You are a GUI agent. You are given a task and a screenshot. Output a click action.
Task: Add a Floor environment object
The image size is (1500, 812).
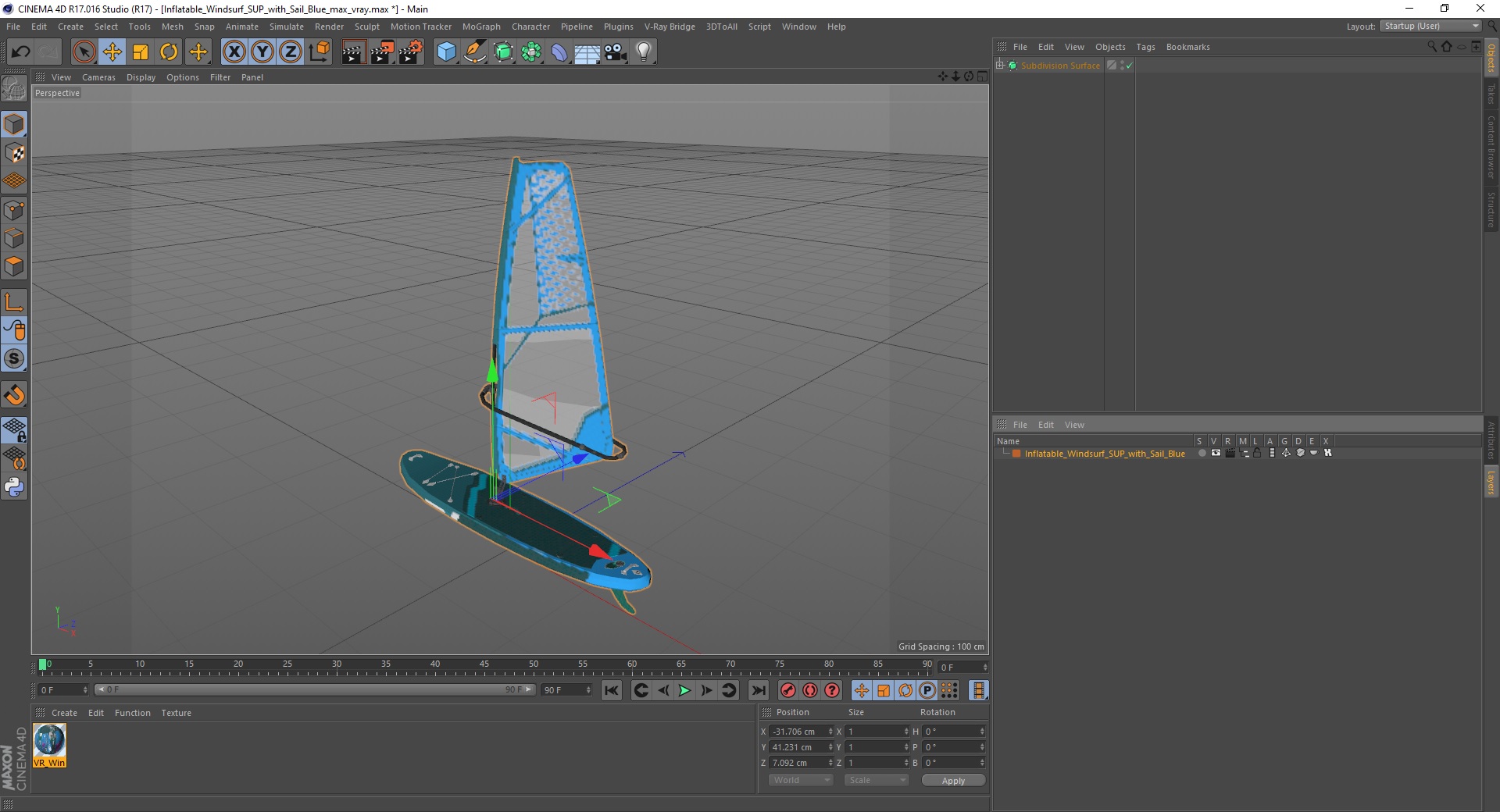coord(587,52)
